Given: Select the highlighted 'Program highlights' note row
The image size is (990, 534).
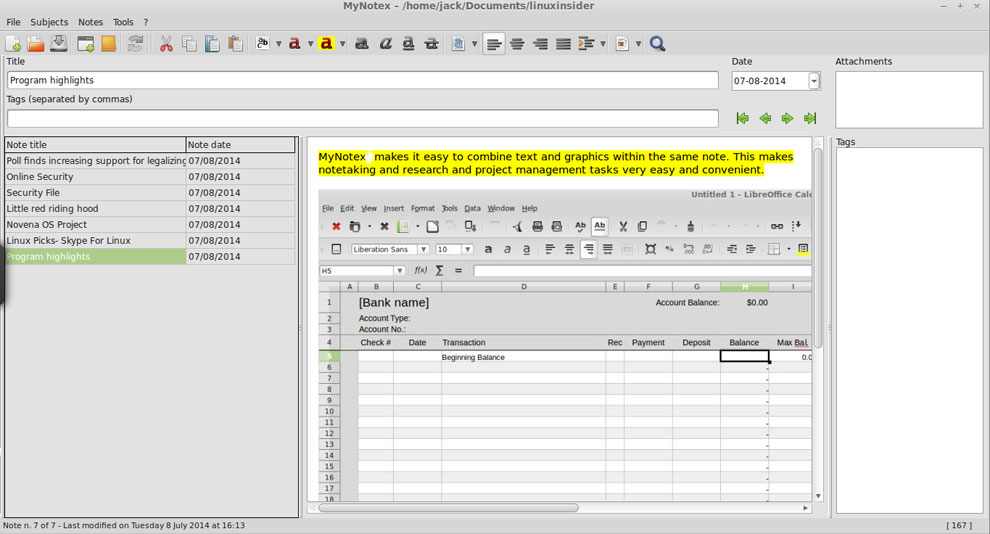Looking at the screenshot, I should coord(150,256).
